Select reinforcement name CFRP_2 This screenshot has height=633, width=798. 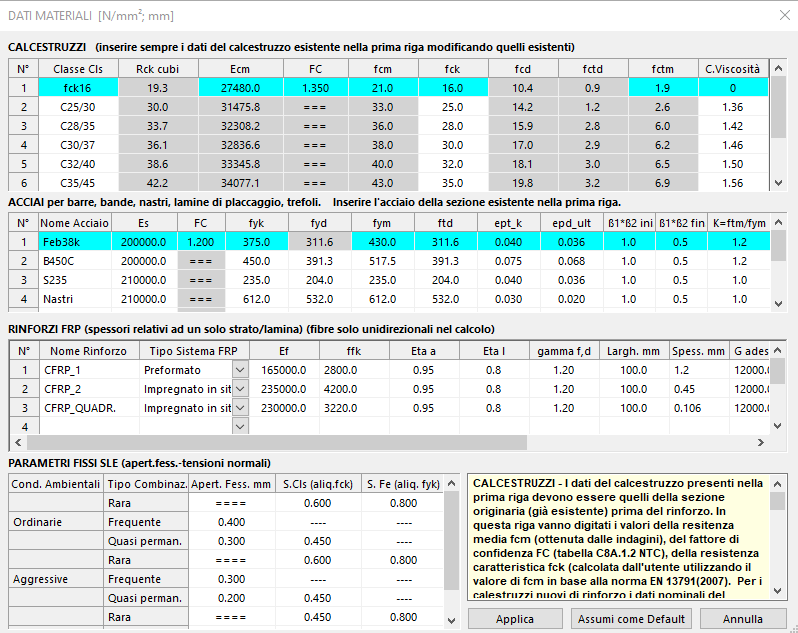click(89, 389)
